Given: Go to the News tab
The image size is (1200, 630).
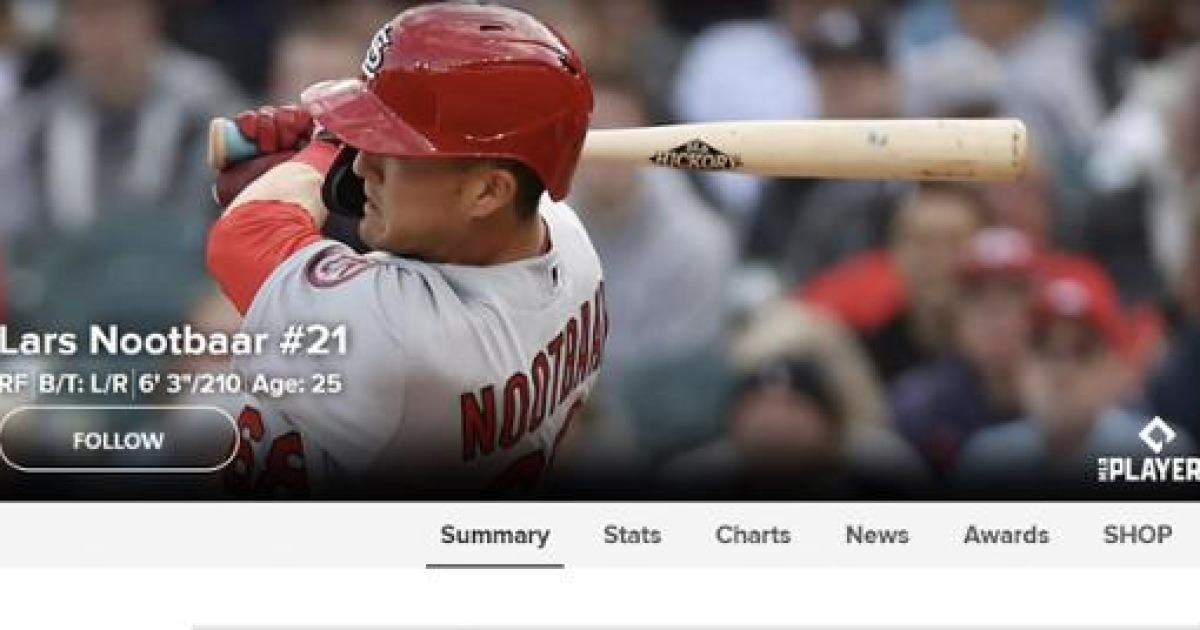Looking at the screenshot, I should click(x=877, y=535).
